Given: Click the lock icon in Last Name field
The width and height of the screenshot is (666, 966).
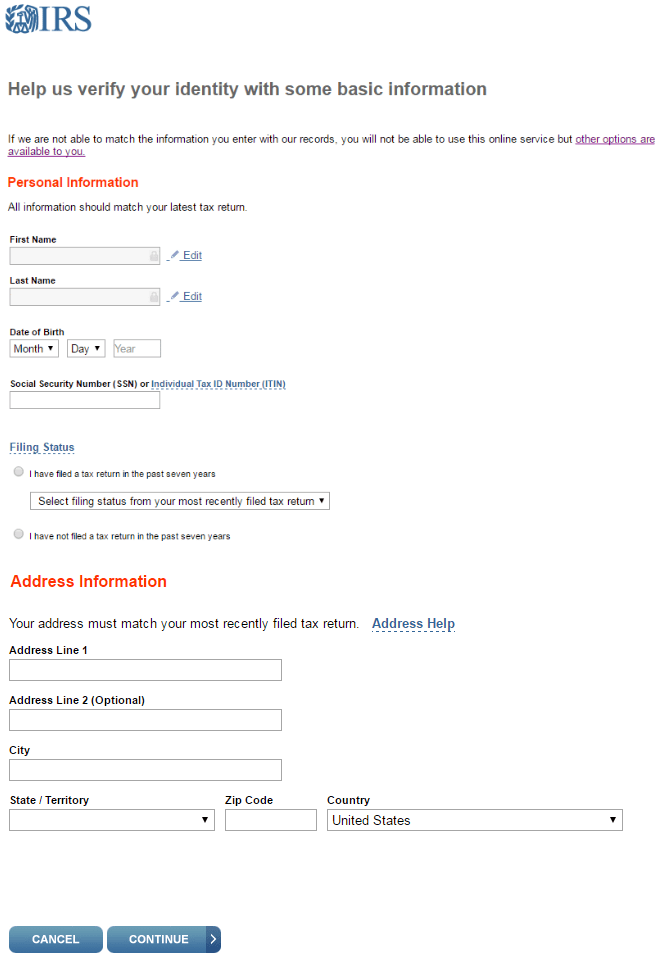Looking at the screenshot, I should click(154, 297).
